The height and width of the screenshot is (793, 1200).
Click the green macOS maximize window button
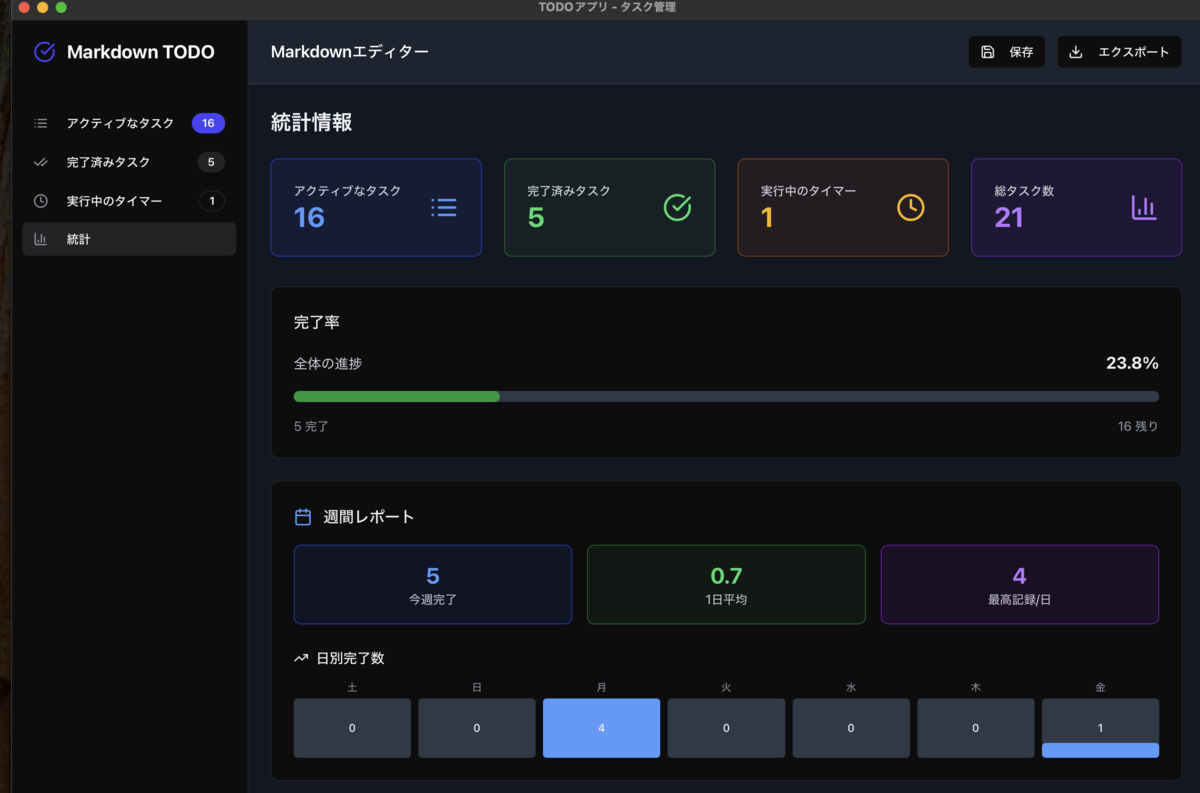click(61, 7)
